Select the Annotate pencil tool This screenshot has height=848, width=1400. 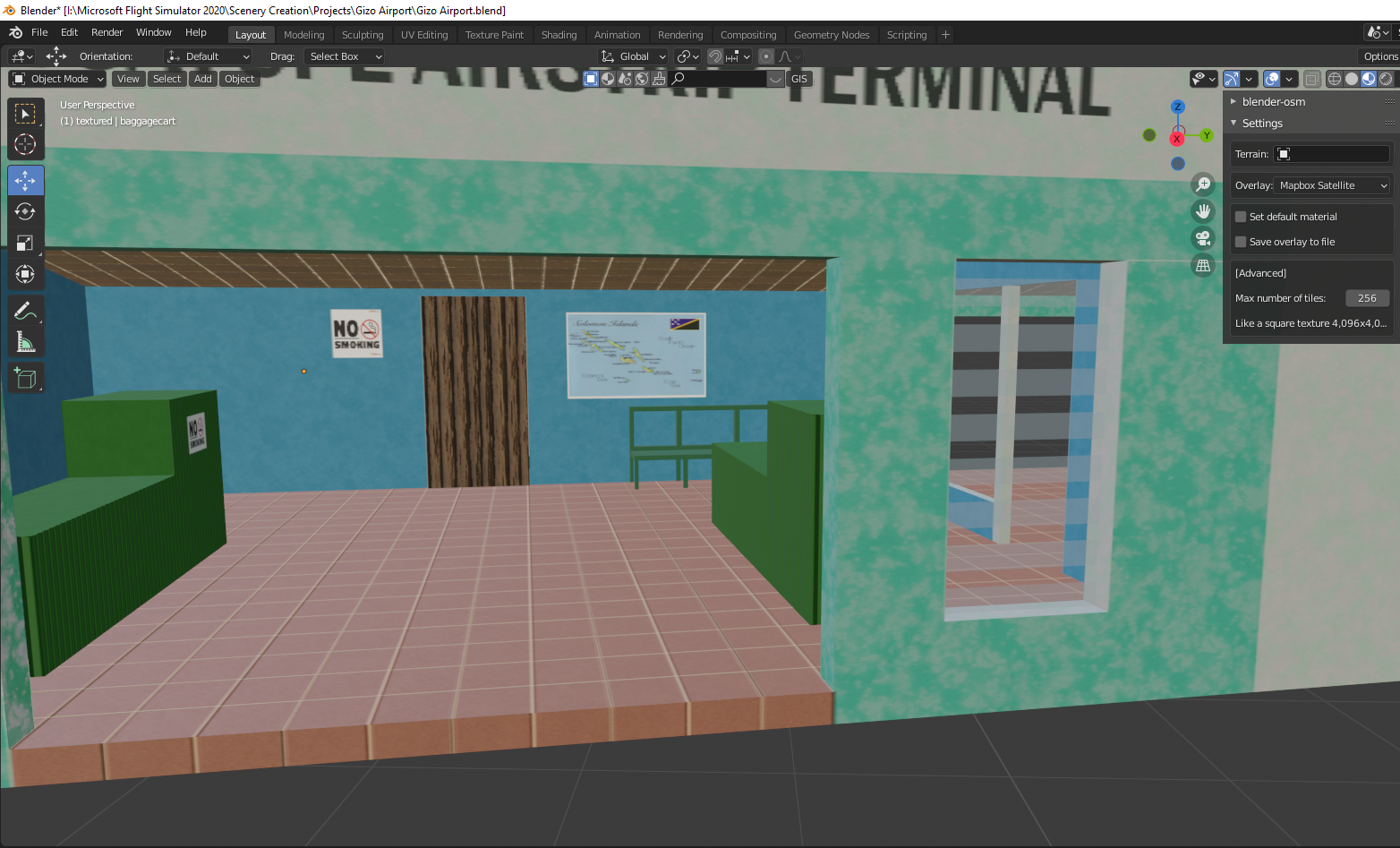tap(25, 311)
